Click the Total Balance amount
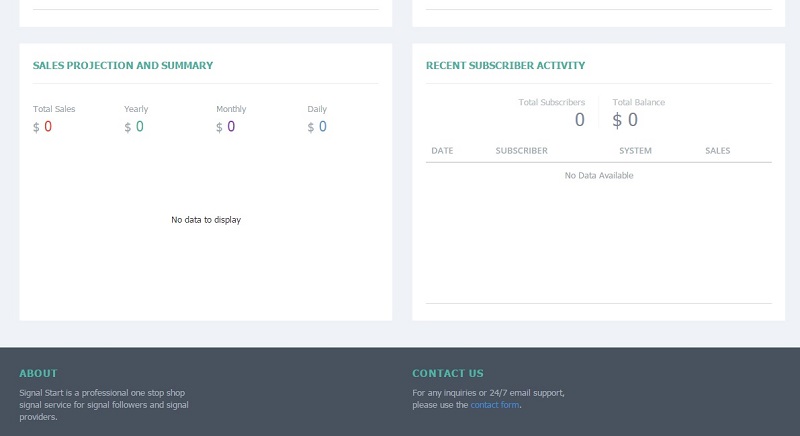Screen dimensions: 800x436 coord(631,120)
